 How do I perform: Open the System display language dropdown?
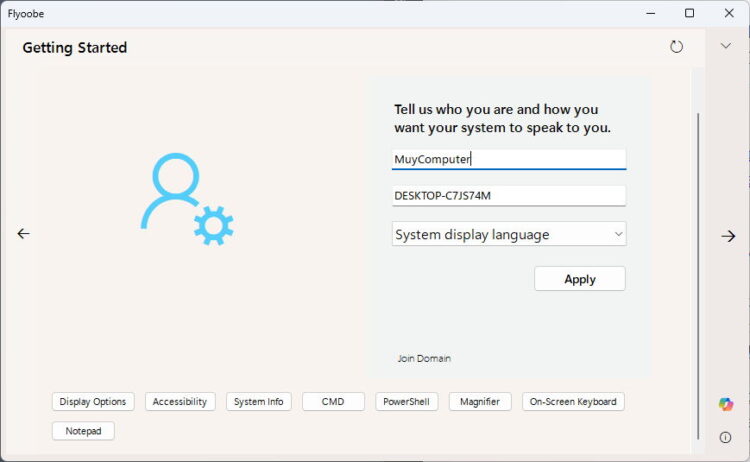point(509,234)
